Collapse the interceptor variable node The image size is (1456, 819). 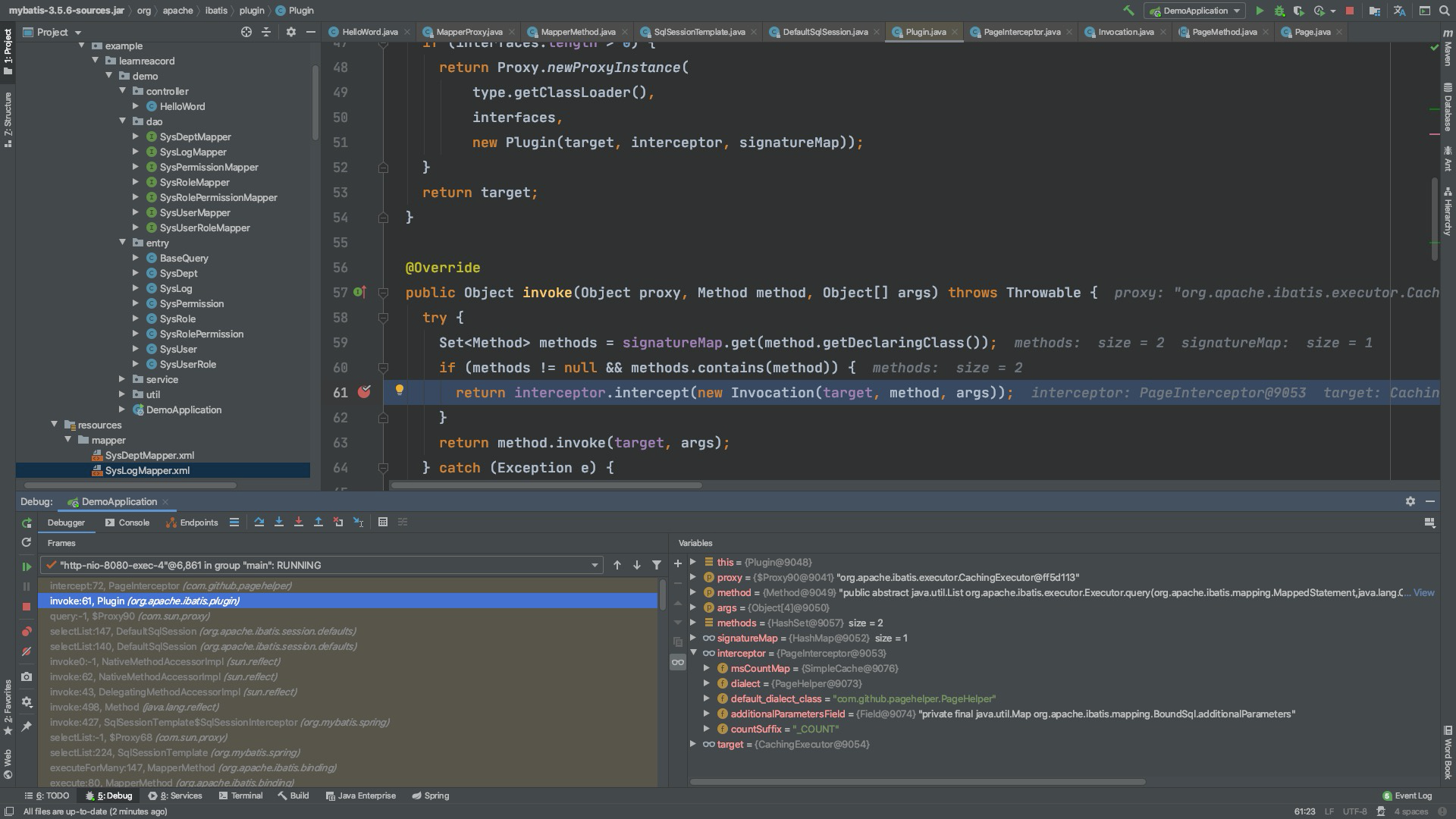coord(693,653)
